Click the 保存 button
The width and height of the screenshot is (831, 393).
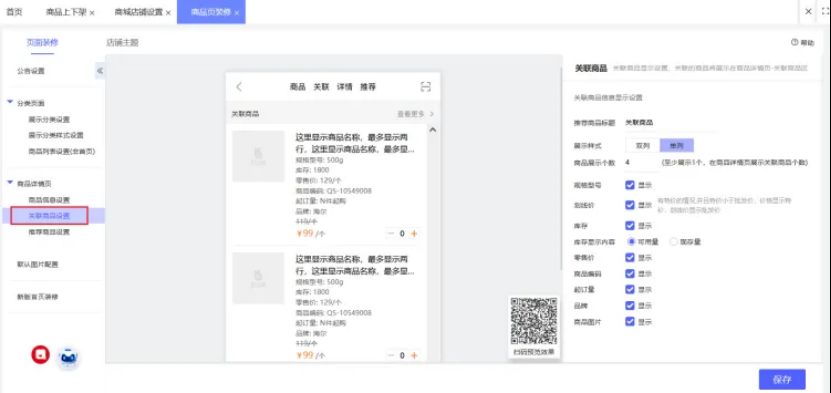(782, 379)
